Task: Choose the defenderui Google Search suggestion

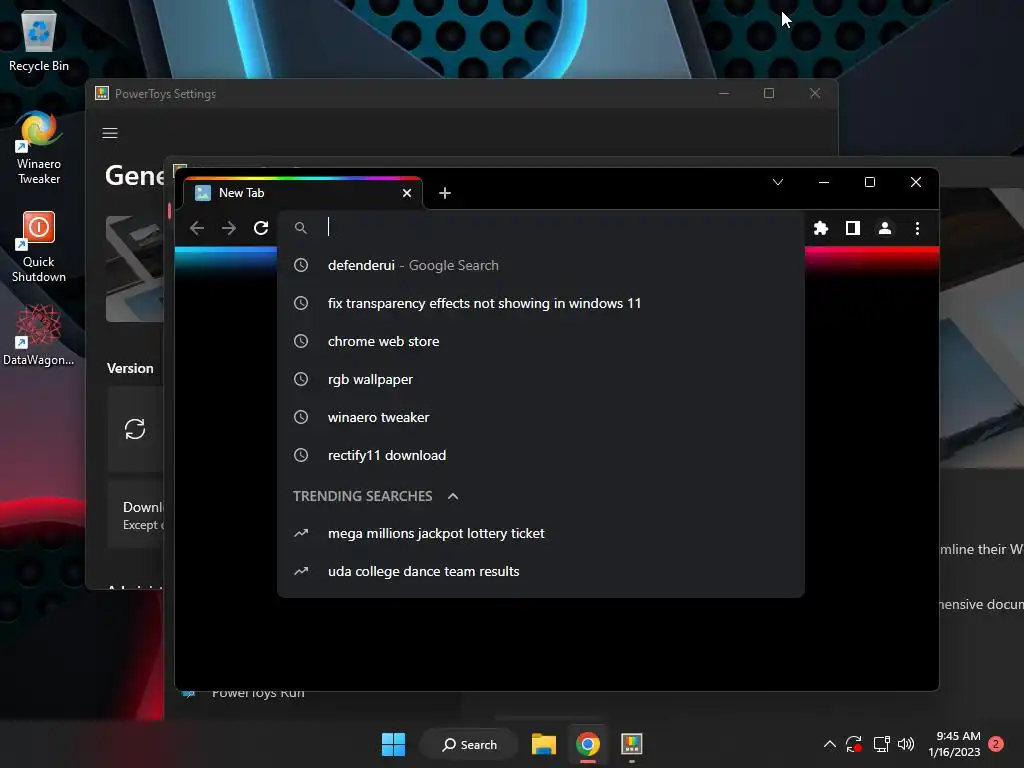Action: point(541,265)
